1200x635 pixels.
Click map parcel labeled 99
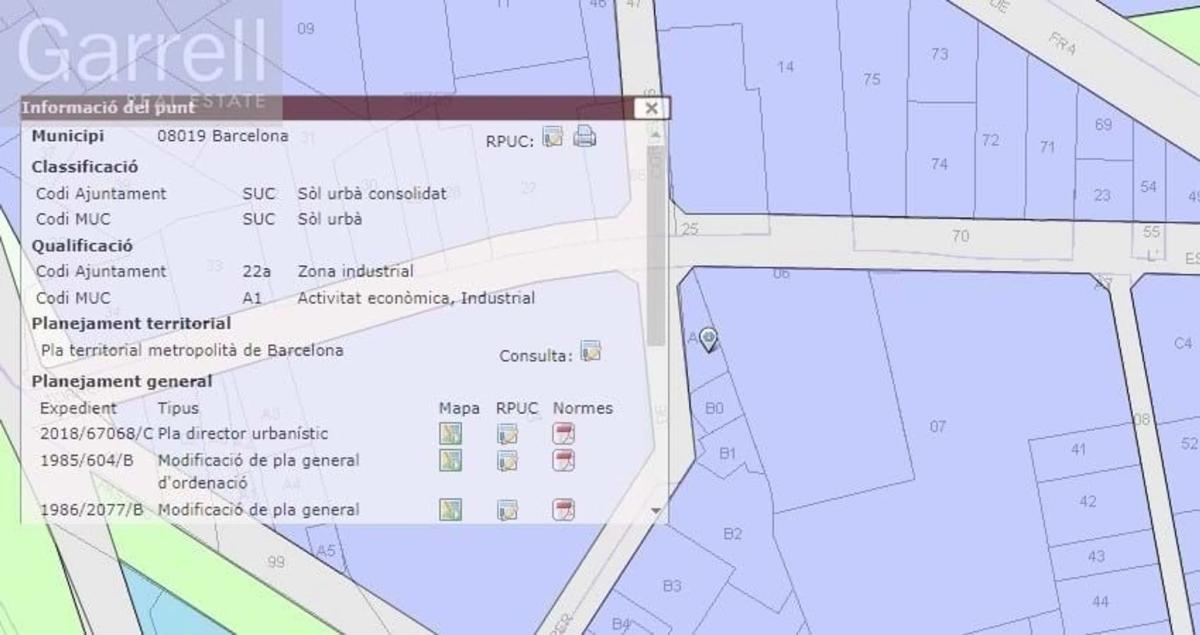coord(276,561)
